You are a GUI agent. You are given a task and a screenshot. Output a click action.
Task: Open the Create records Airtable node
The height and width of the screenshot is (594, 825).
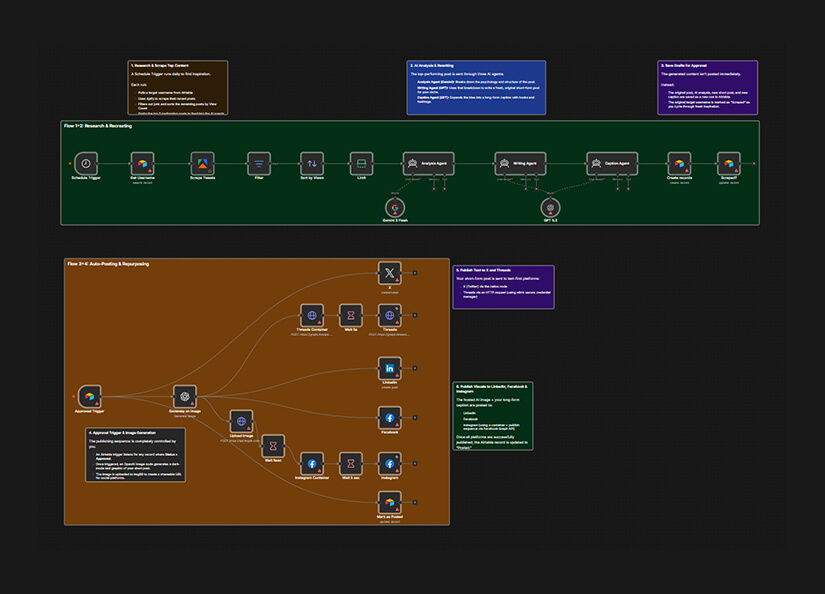[679, 163]
